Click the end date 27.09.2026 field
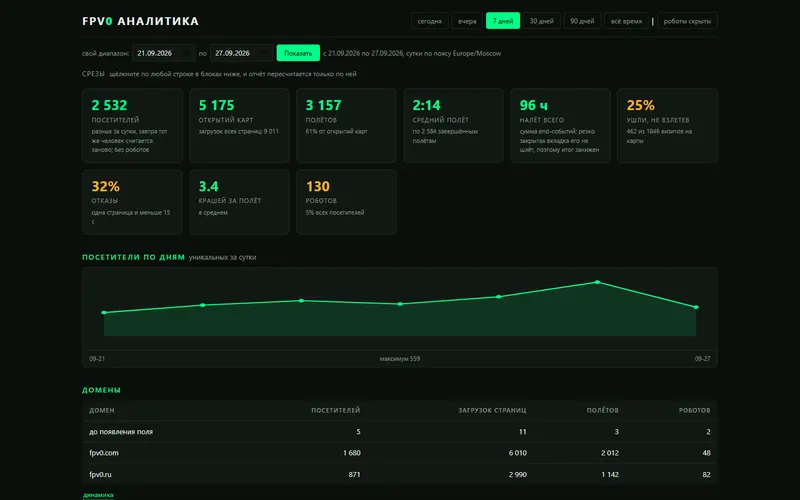 click(x=241, y=53)
